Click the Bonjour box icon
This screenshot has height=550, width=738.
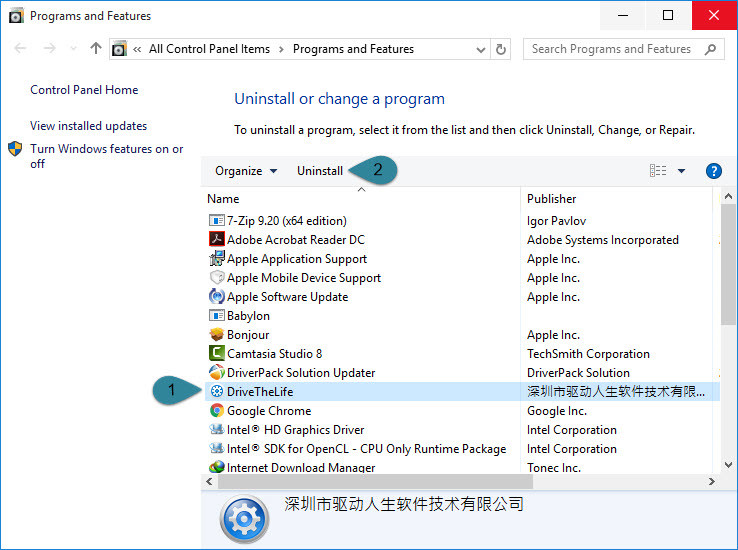[x=217, y=334]
